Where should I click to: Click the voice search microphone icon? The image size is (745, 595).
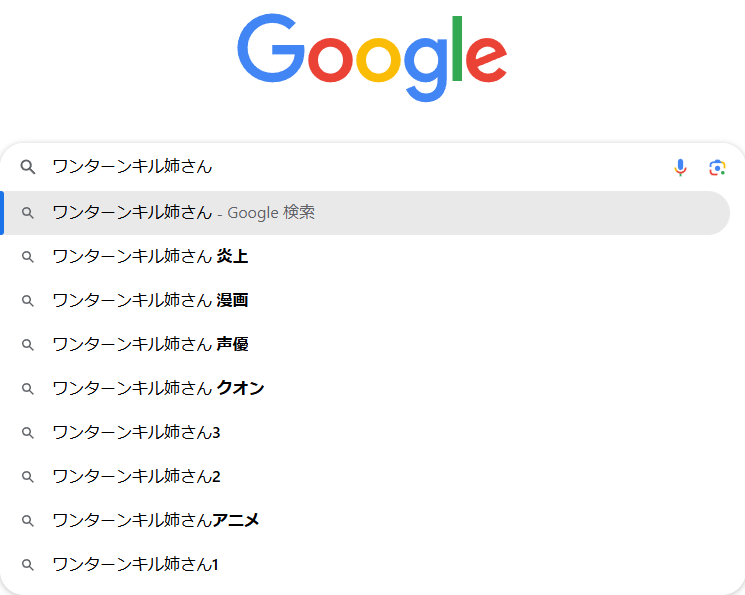[680, 167]
